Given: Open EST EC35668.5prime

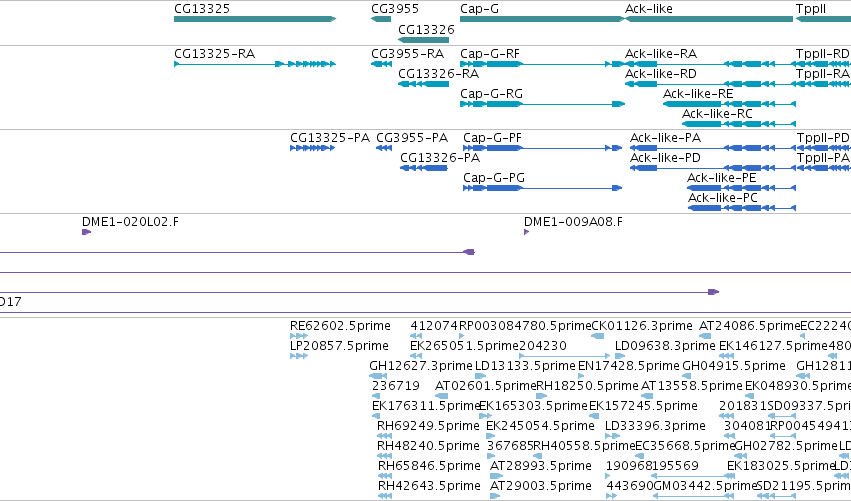Looking at the screenshot, I should click(685, 446).
